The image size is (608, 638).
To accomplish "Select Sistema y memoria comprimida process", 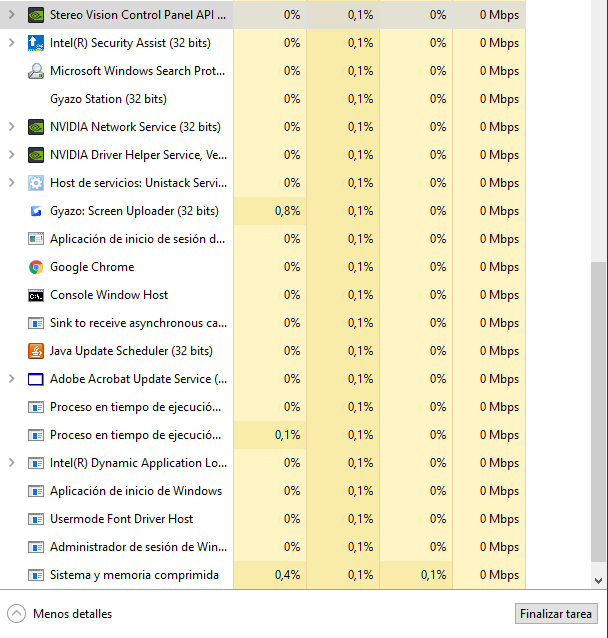I will 134,575.
